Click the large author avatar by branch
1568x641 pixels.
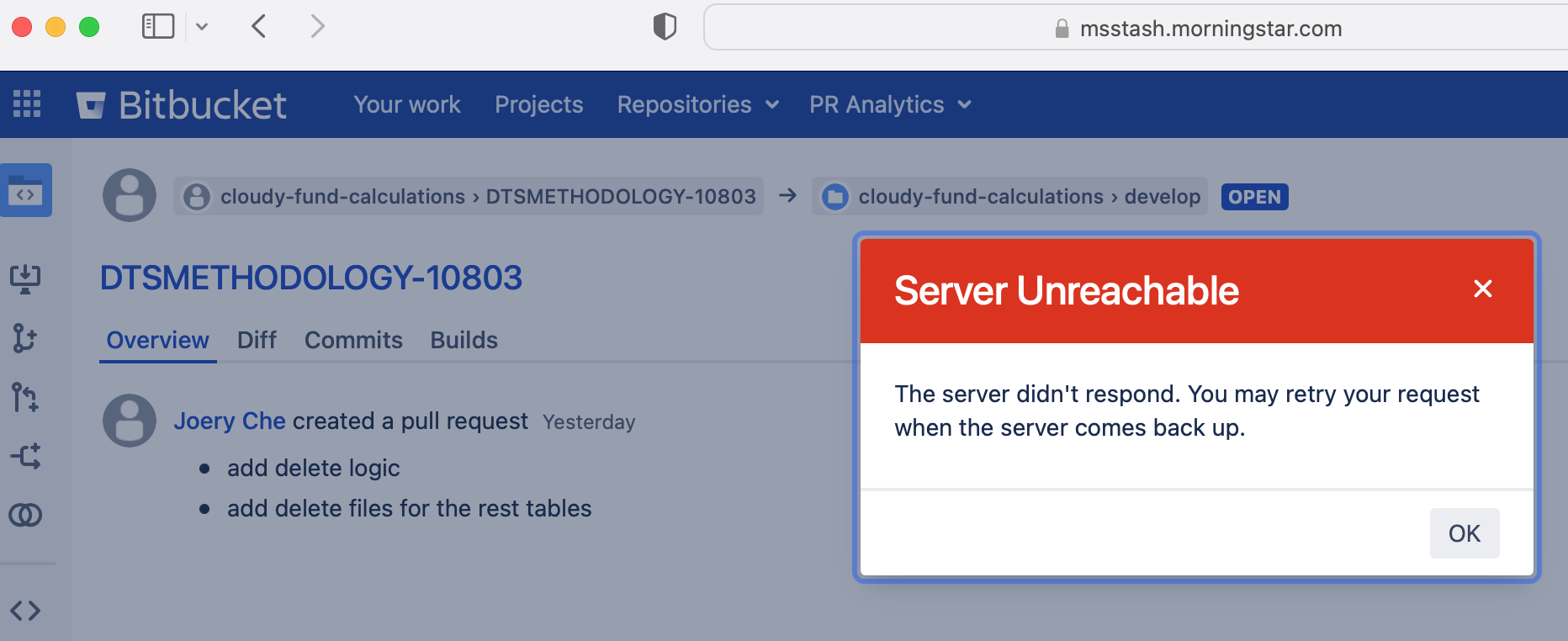pyautogui.click(x=130, y=195)
